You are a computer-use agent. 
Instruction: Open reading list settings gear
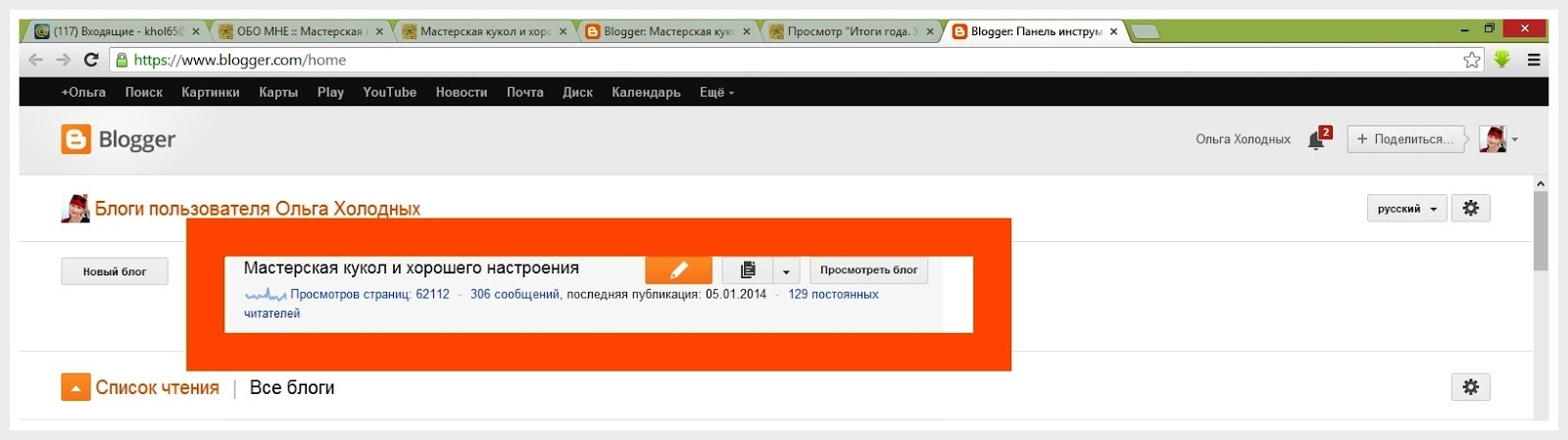click(x=1471, y=387)
